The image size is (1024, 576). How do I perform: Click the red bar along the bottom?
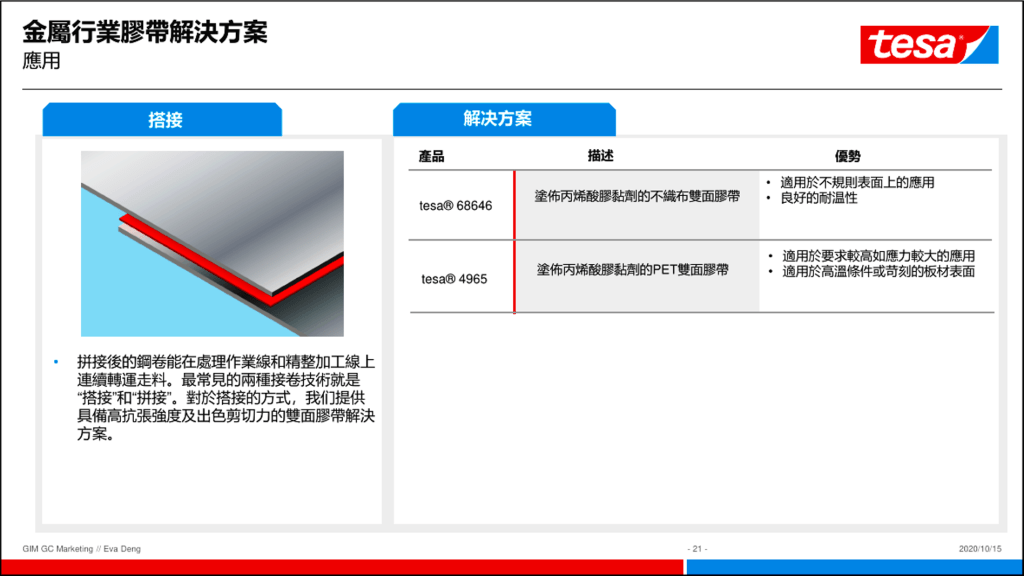[x=340, y=567]
